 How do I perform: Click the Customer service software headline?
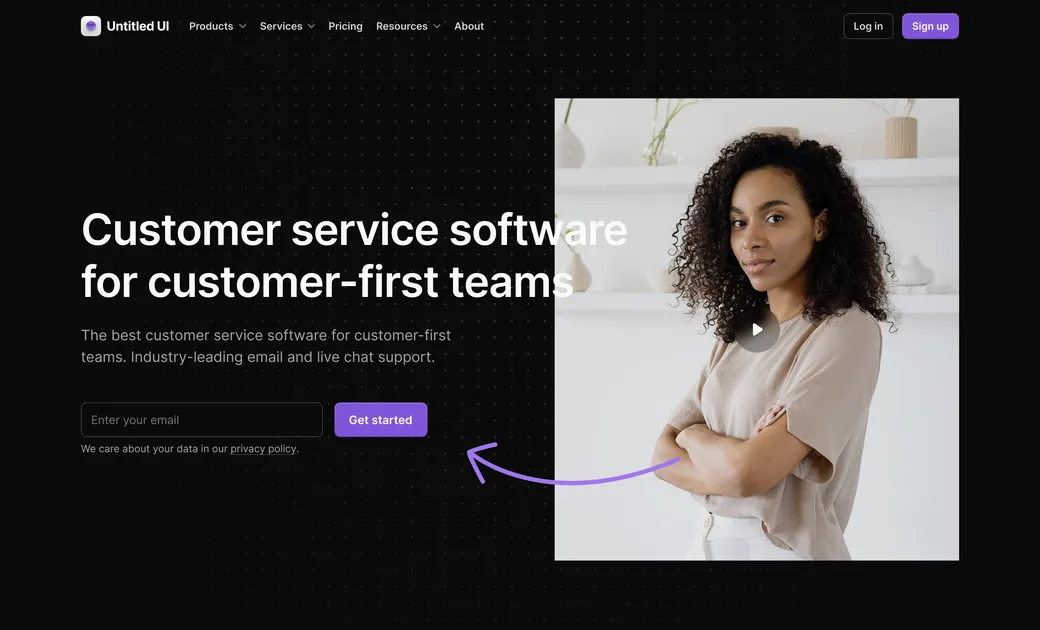click(x=354, y=255)
